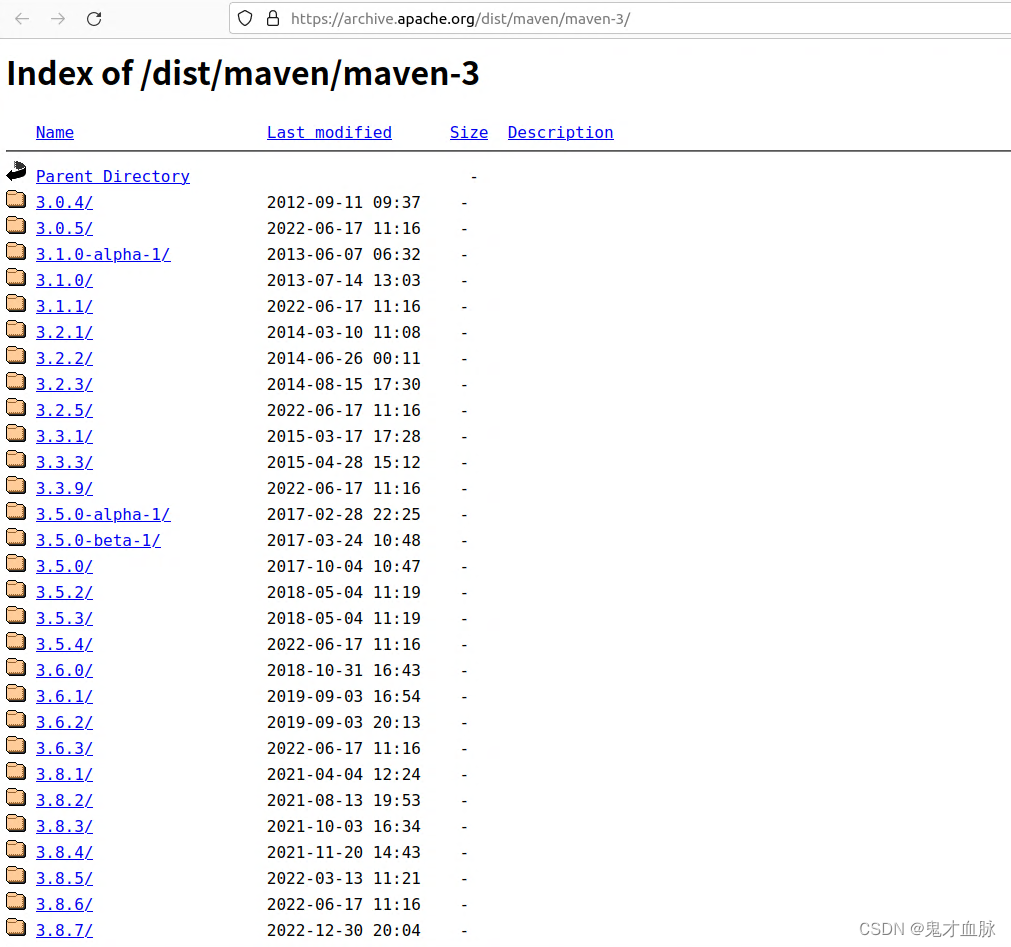Open the 3.0.5/ directory link
The image size is (1011, 947).
pyautogui.click(x=64, y=228)
